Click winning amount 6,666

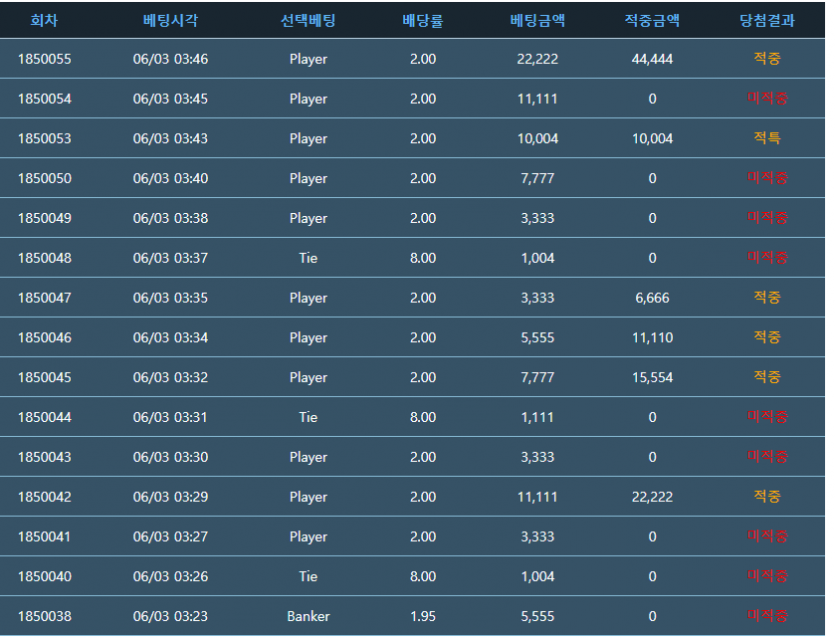pos(652,298)
